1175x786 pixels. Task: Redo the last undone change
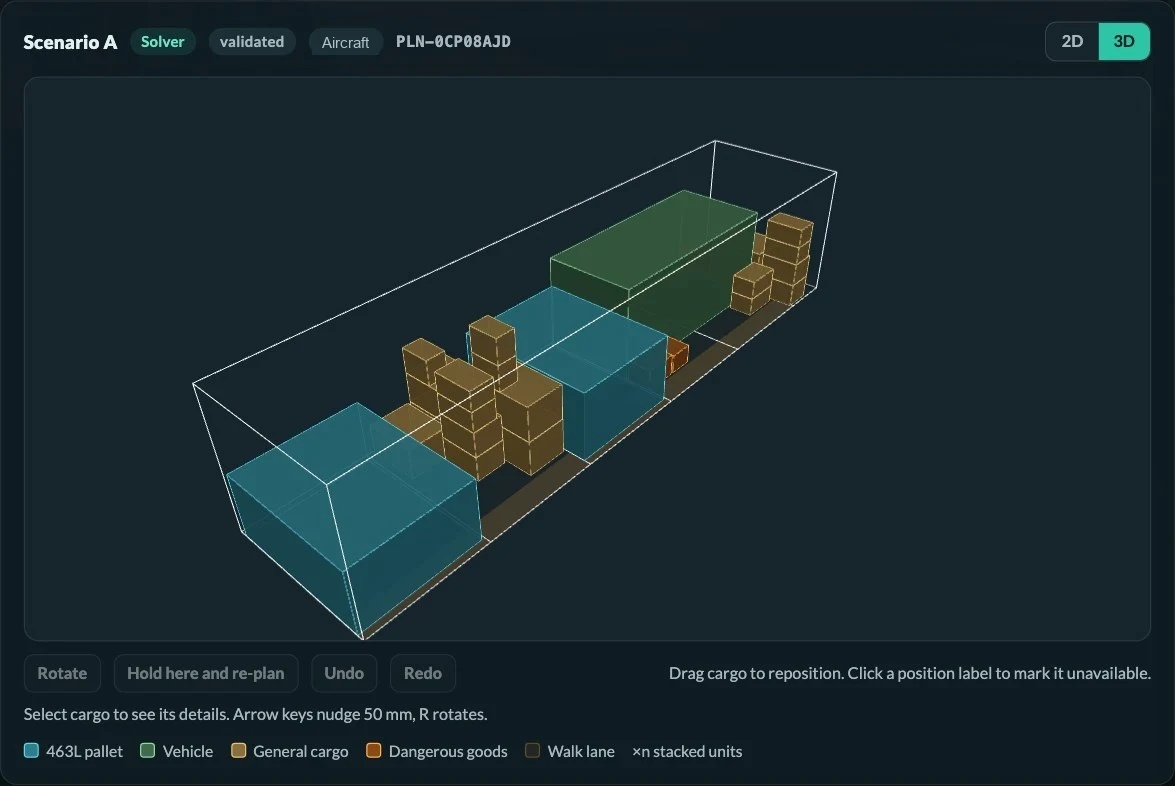pos(423,673)
